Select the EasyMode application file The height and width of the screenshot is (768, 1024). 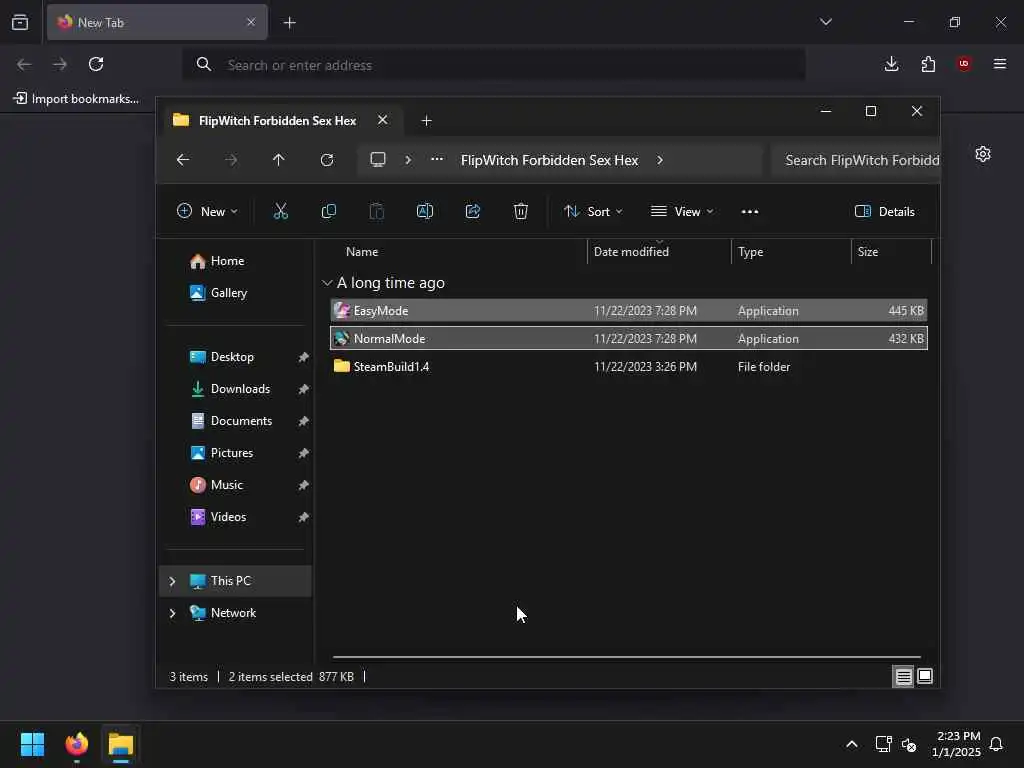point(629,311)
